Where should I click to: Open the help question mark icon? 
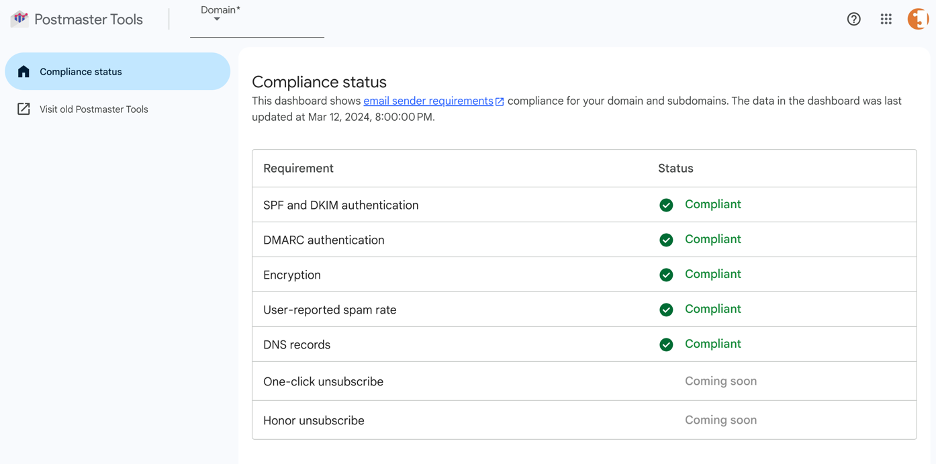(x=854, y=19)
